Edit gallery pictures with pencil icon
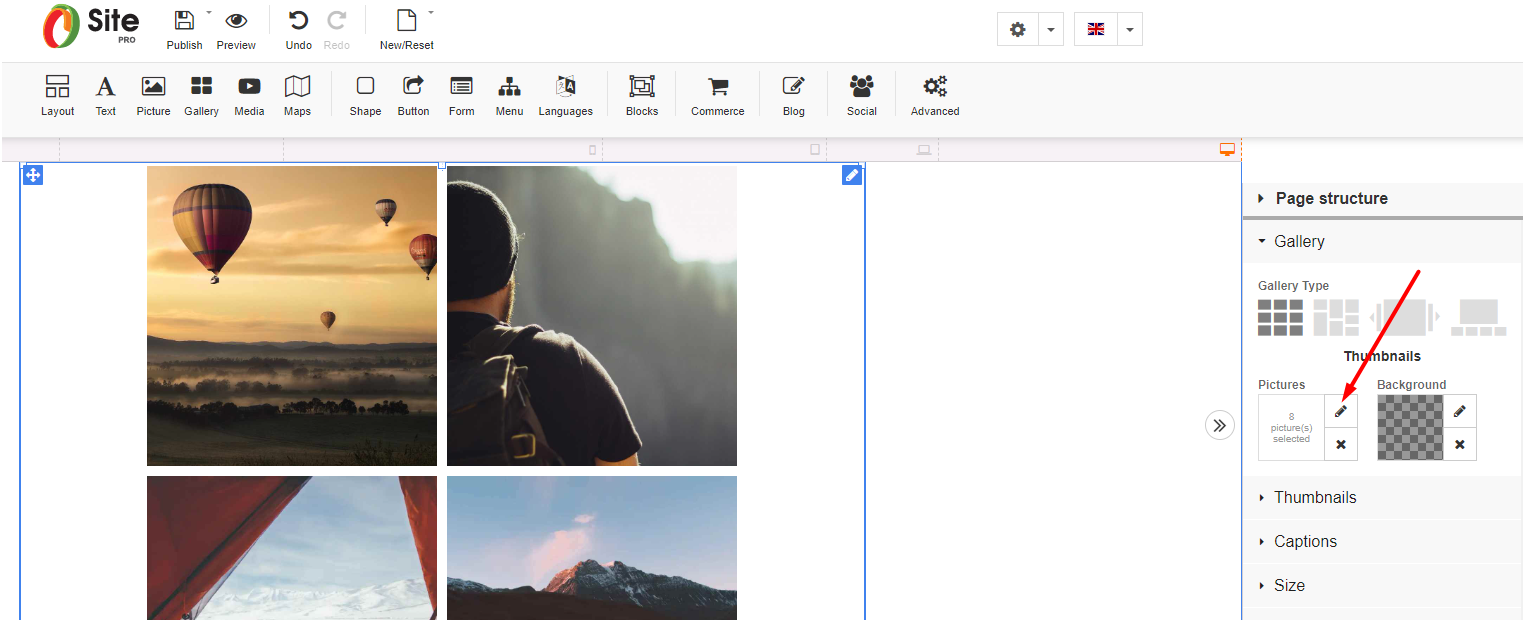Screen dimensions: 1528x620 pyautogui.click(x=1341, y=411)
